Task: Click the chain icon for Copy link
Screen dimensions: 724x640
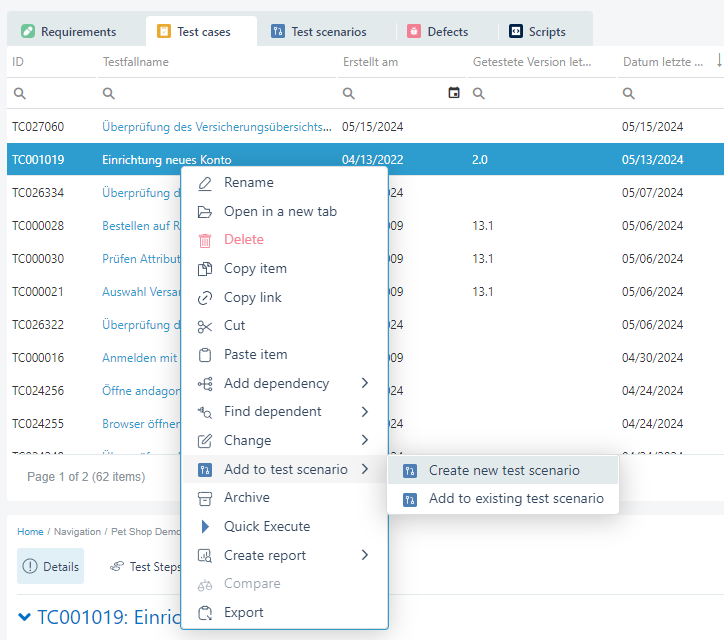Action: [x=205, y=298]
